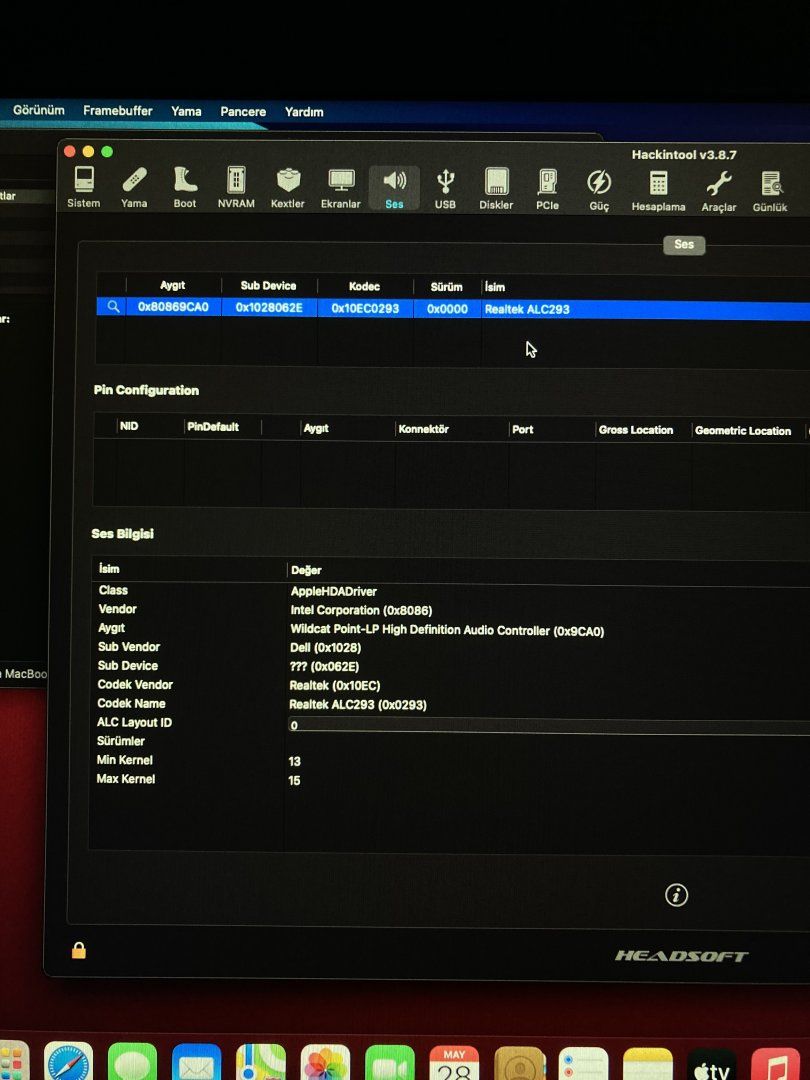Open the Yama patch section

click(x=134, y=187)
